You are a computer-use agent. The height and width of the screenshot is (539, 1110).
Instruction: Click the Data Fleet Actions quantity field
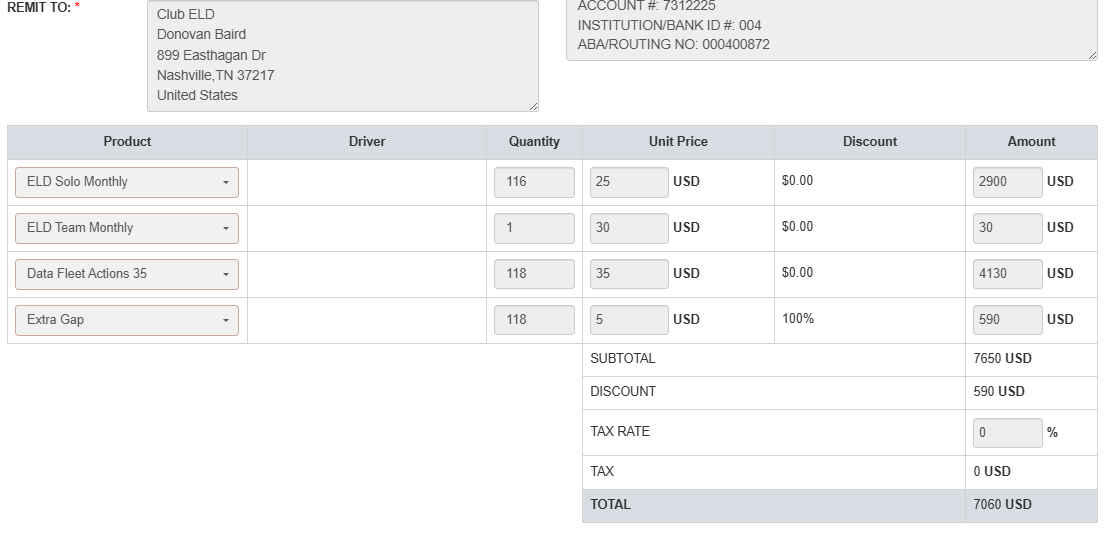click(x=534, y=274)
